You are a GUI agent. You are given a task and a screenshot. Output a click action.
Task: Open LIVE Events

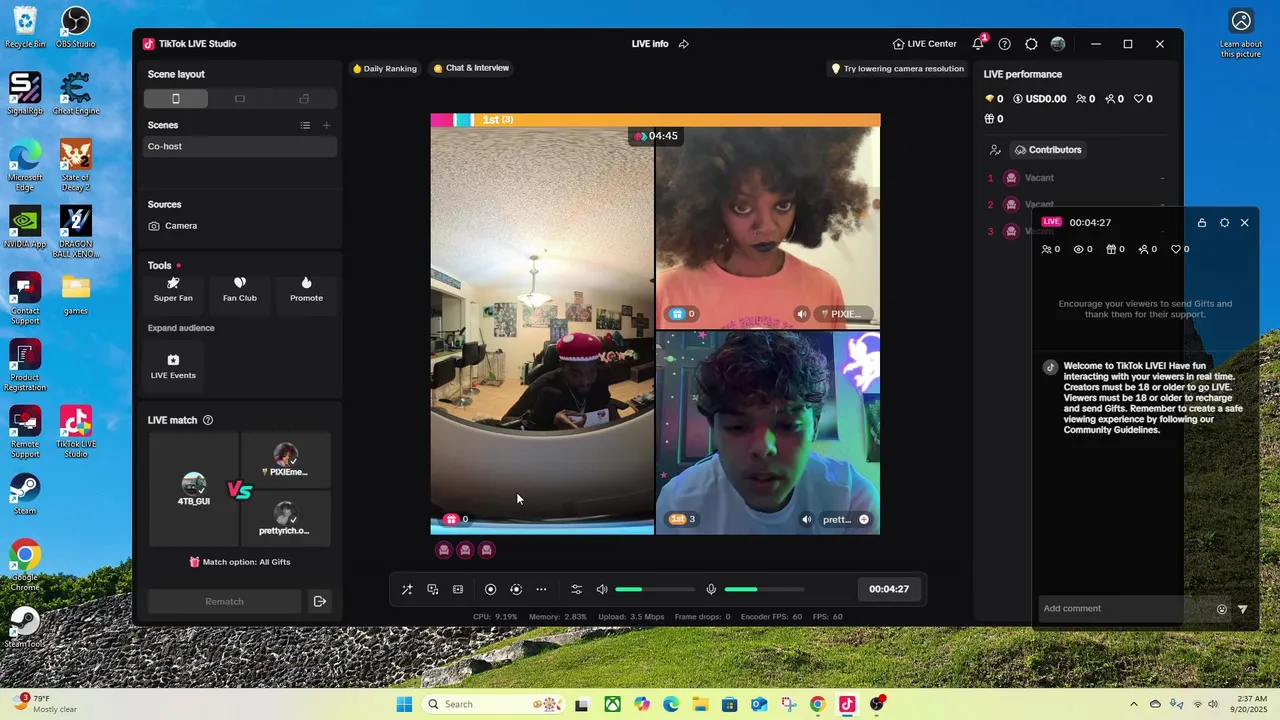(x=173, y=366)
